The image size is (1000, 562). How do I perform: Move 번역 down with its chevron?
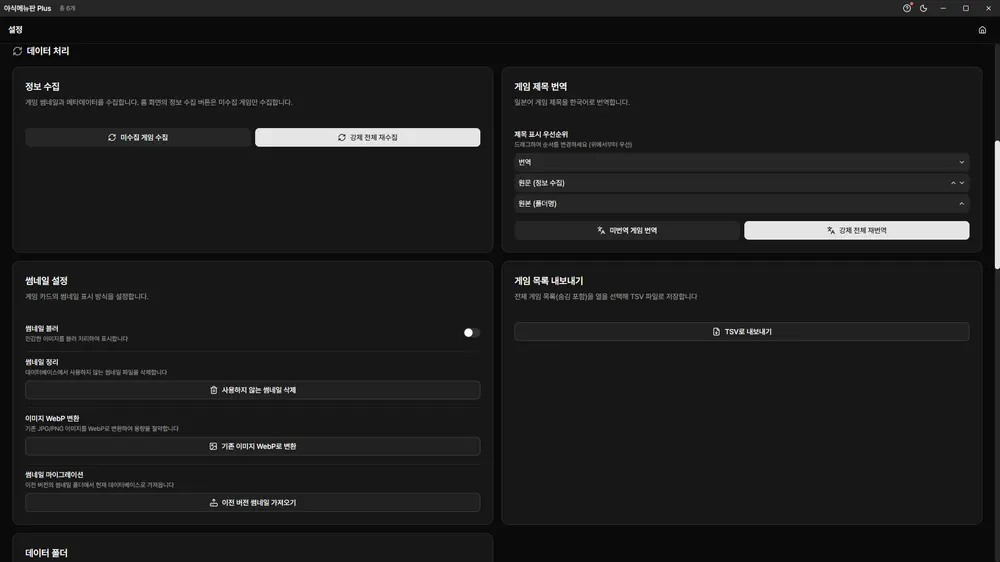tap(962, 163)
